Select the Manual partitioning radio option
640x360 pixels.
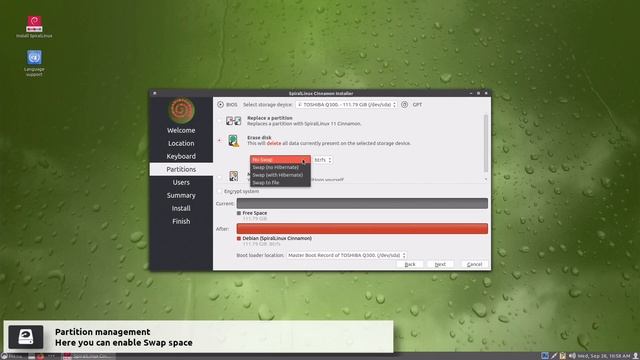(x=220, y=177)
